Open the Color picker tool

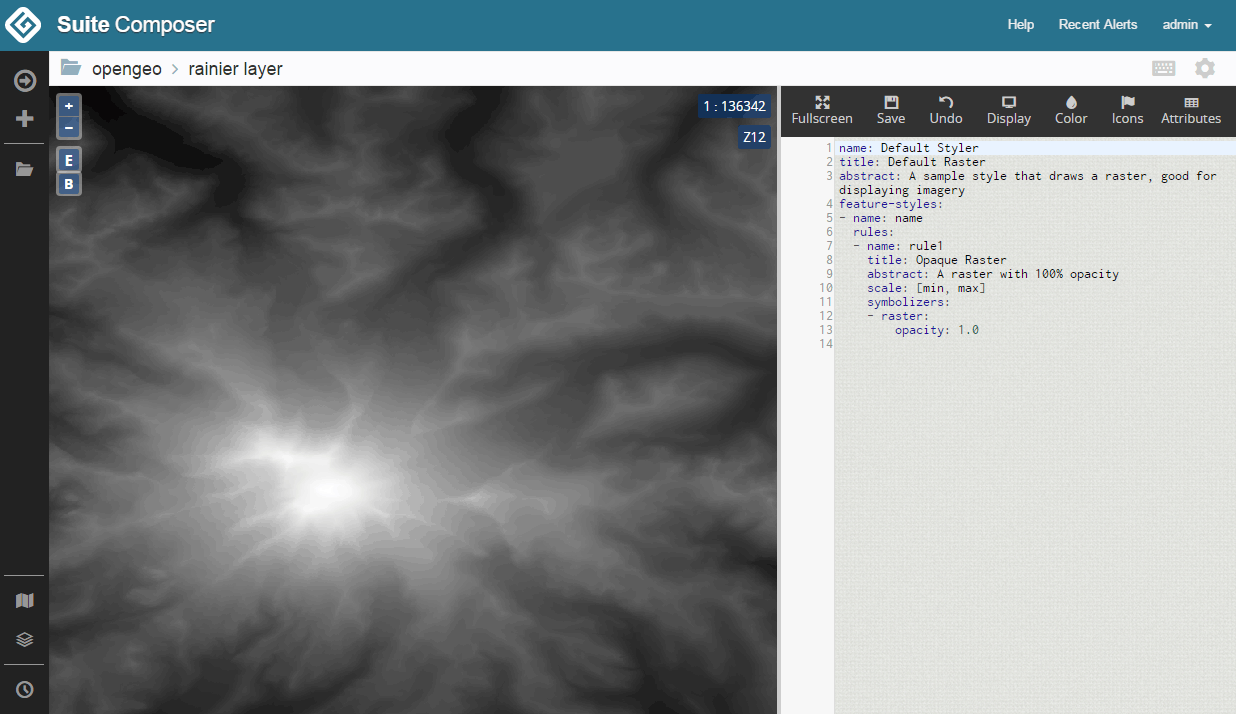1071,110
